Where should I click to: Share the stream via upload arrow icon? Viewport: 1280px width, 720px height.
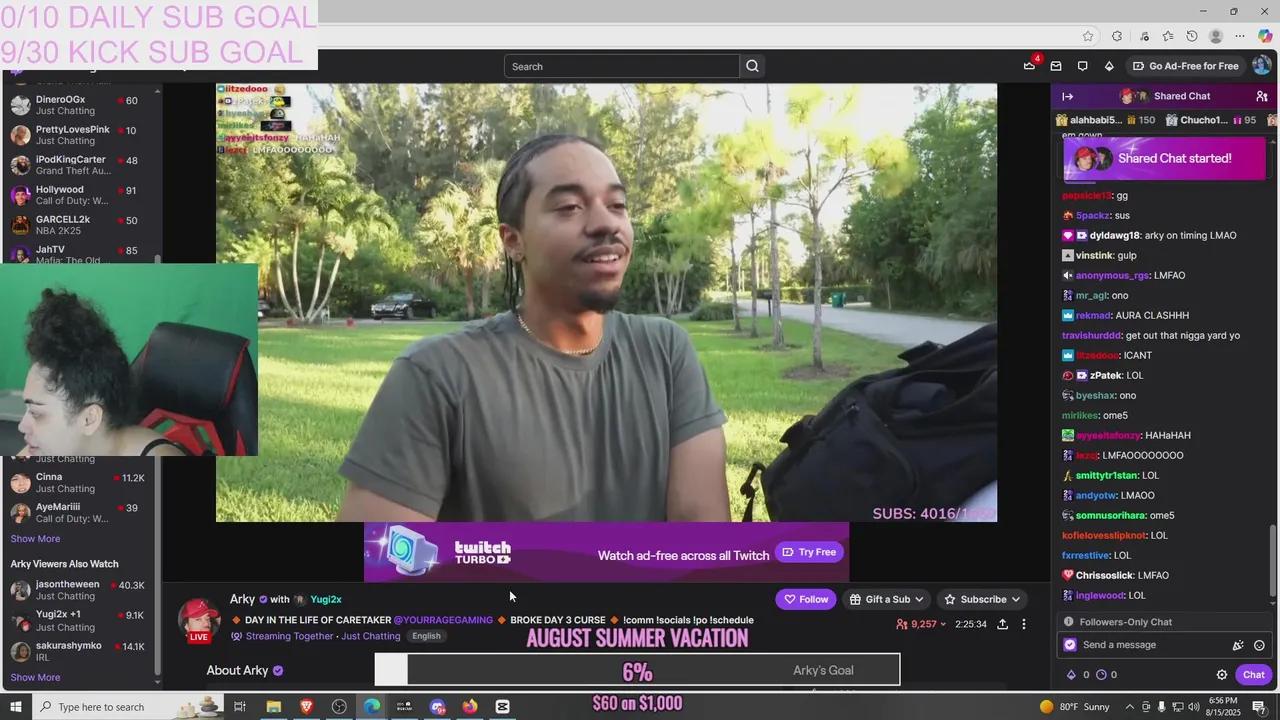pos(1002,624)
